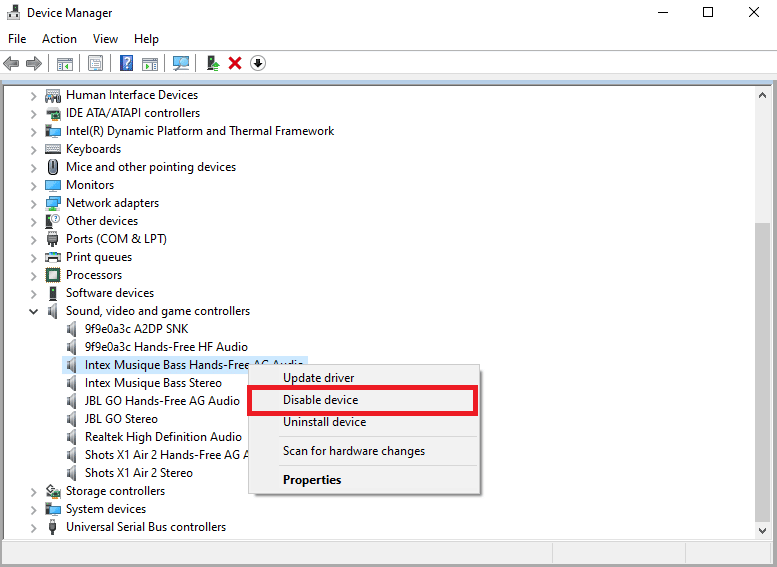Choose Uninstall device from context menu
Viewport: 777px width, 567px height.
364,422
